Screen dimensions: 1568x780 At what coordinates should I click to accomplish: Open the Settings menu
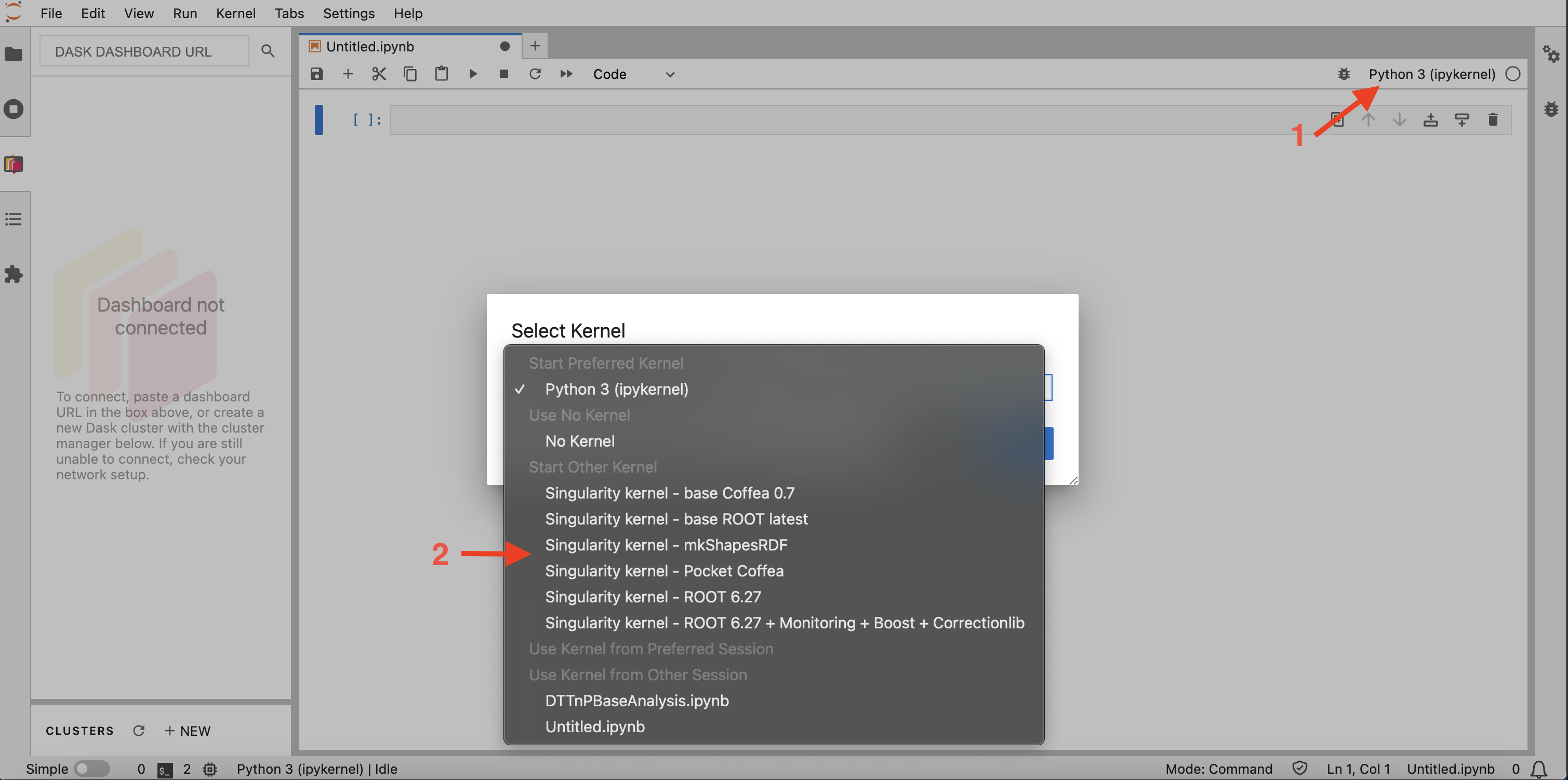(349, 13)
